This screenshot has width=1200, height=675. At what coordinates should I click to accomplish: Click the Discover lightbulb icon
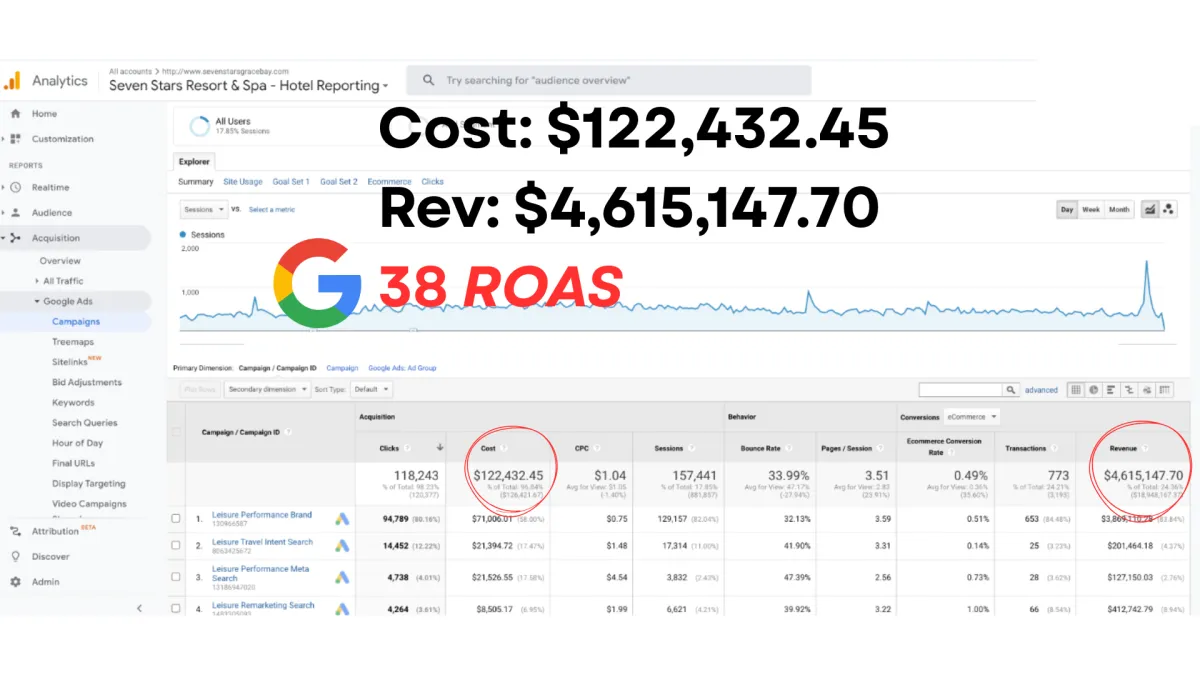pyautogui.click(x=16, y=556)
